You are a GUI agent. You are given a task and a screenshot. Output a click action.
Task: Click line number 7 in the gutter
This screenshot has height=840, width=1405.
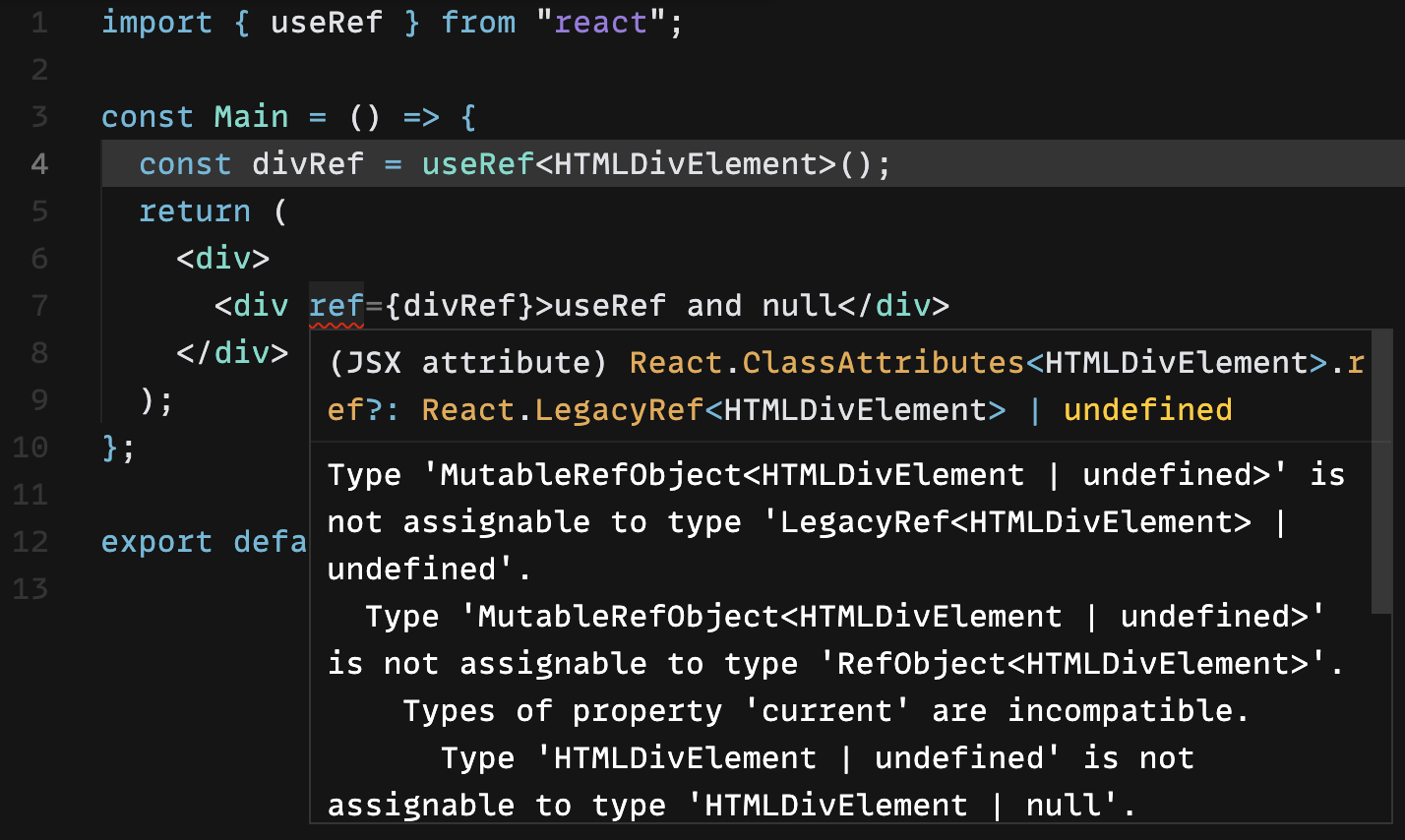(x=39, y=306)
